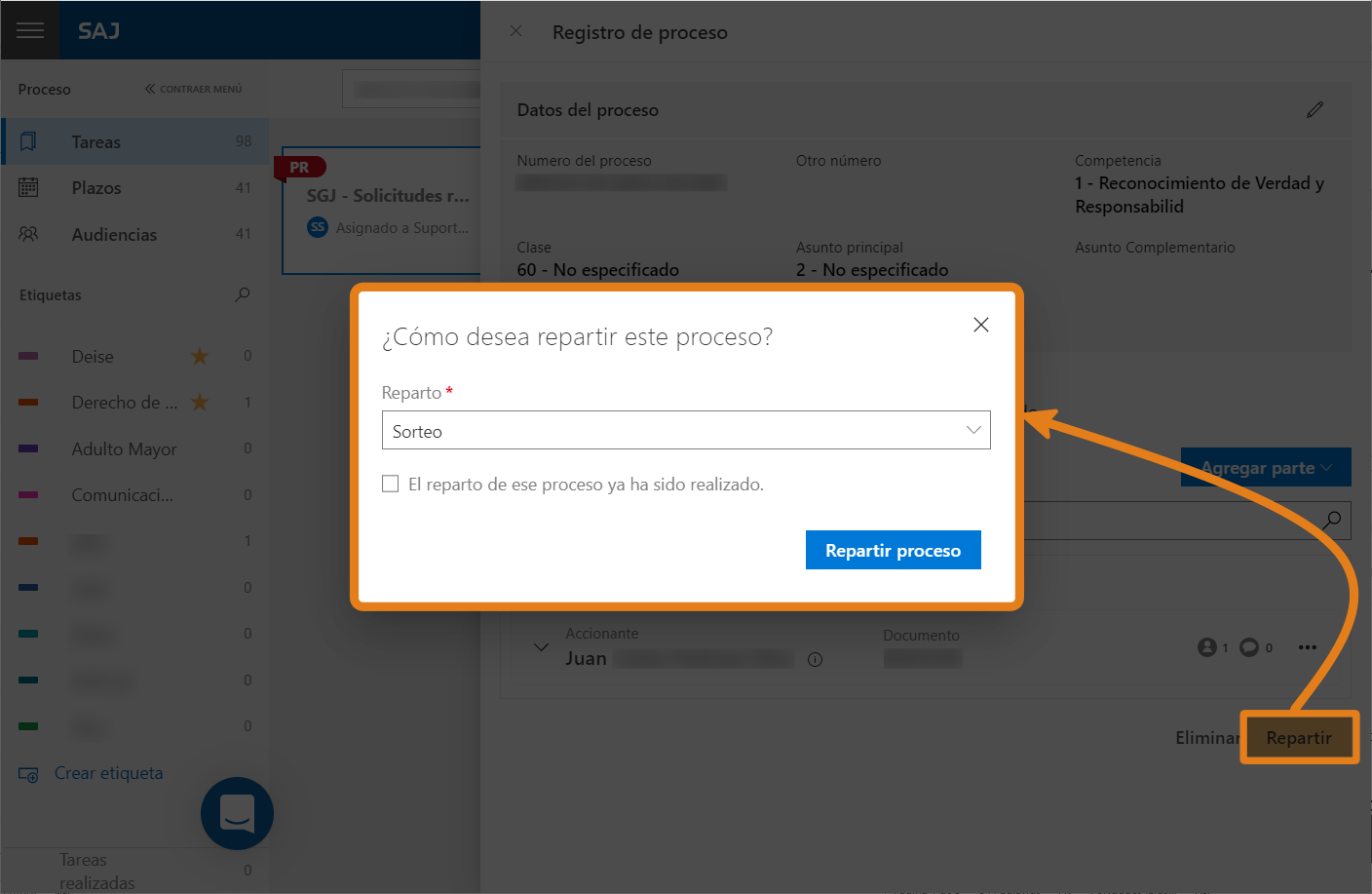
Task: Select Plazos in the sidebar
Action: point(134,187)
